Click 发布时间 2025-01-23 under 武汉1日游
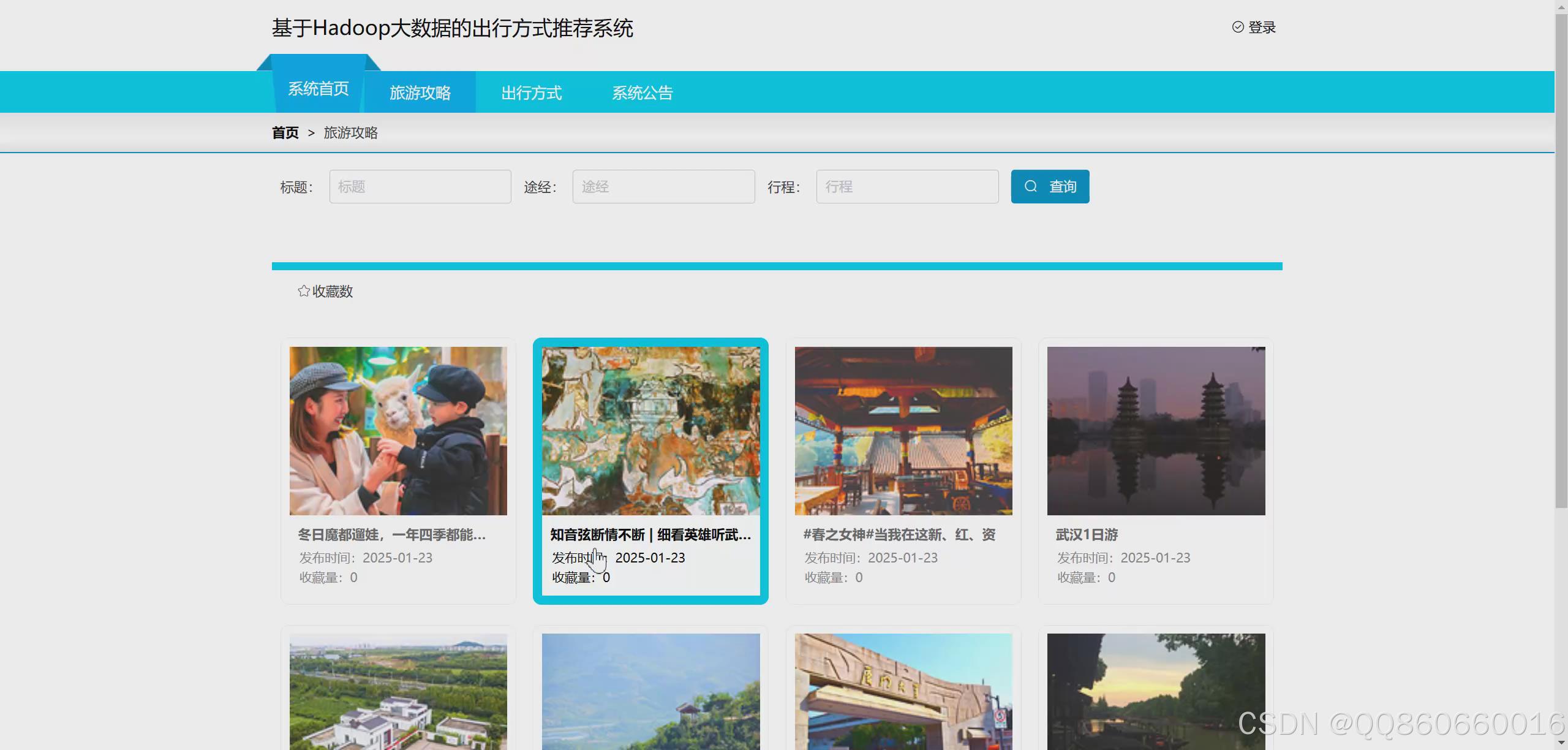Screen dimensions: 1568x750 pos(1124,558)
